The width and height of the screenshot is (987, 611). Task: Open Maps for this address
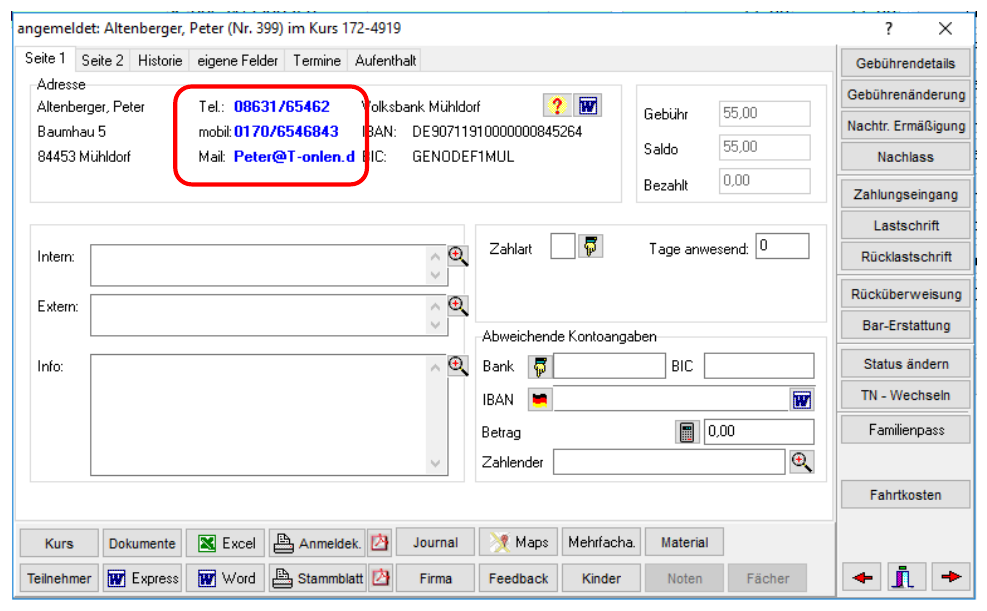click(x=519, y=542)
